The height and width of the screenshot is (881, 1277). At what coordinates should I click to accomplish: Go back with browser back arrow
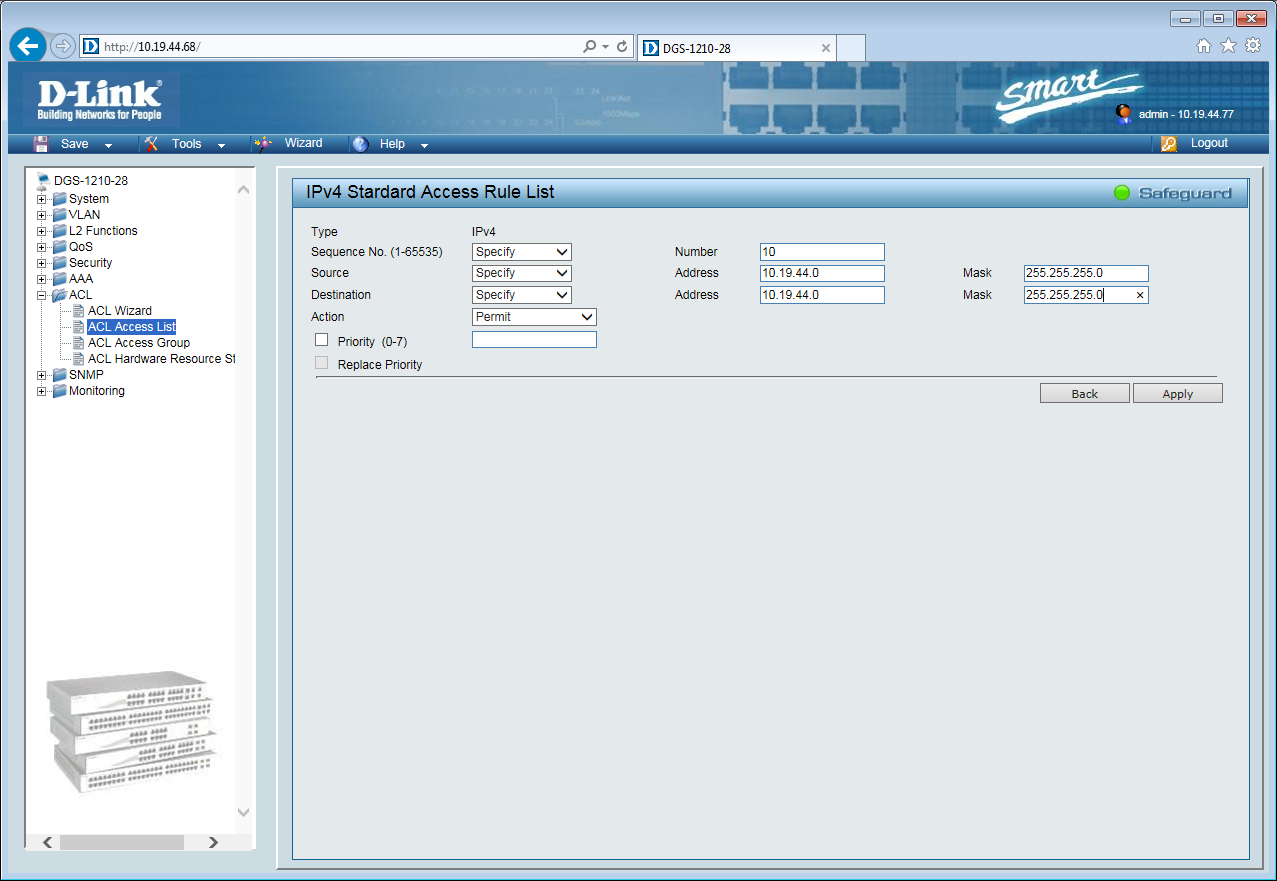(x=28, y=46)
